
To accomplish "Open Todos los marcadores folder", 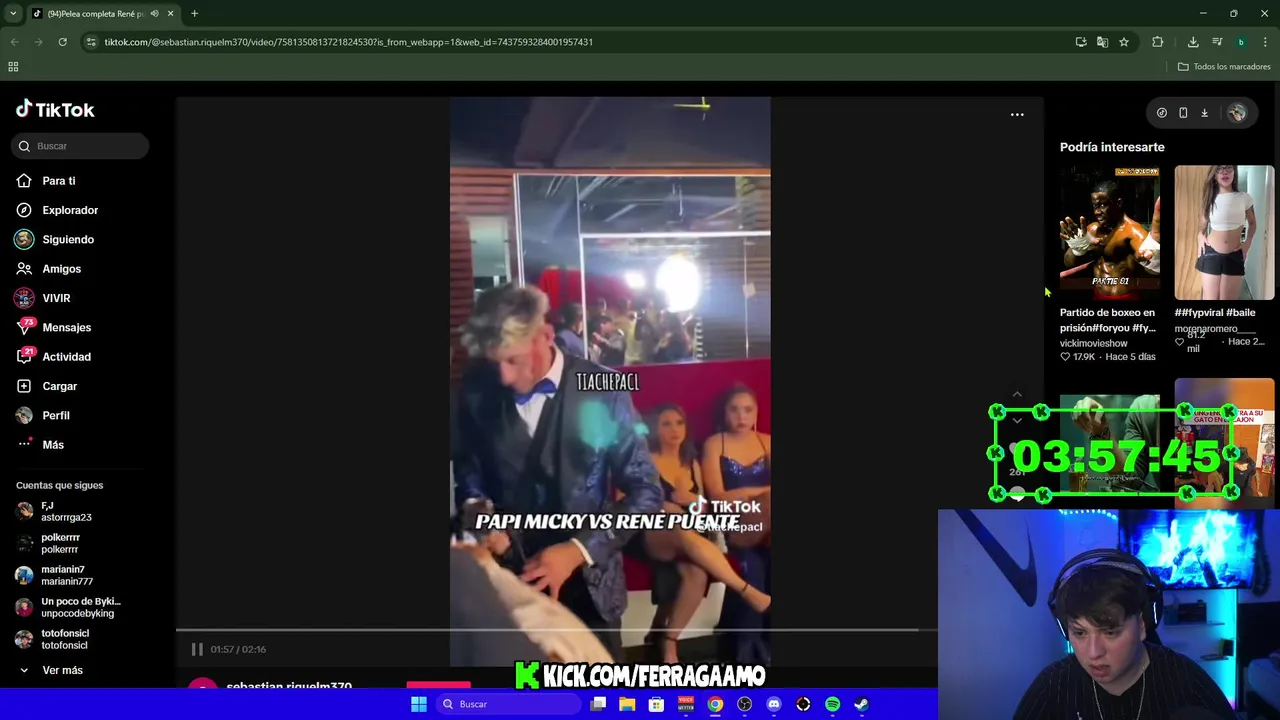I will (x=1224, y=67).
